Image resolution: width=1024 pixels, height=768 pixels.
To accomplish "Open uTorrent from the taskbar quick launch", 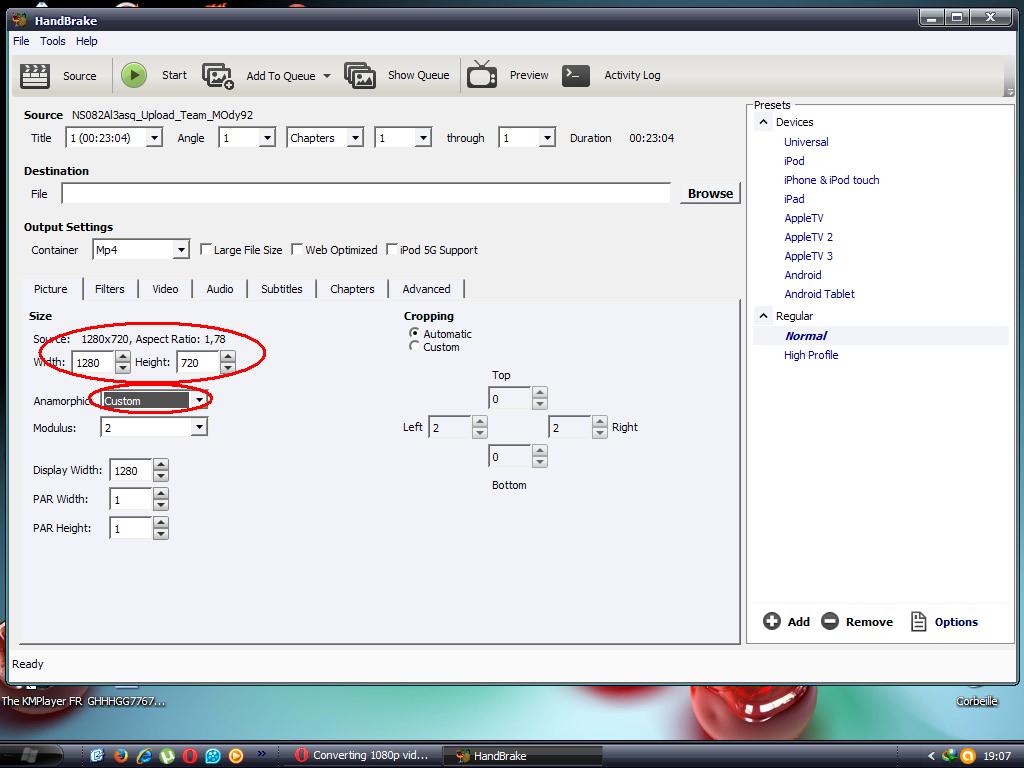I will click(167, 756).
